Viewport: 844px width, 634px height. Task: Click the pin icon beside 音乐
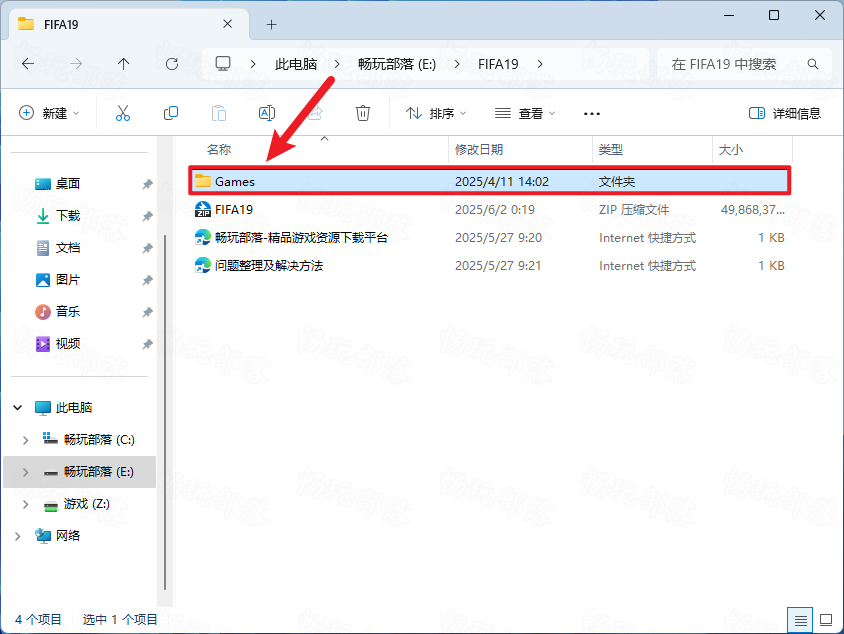click(147, 312)
